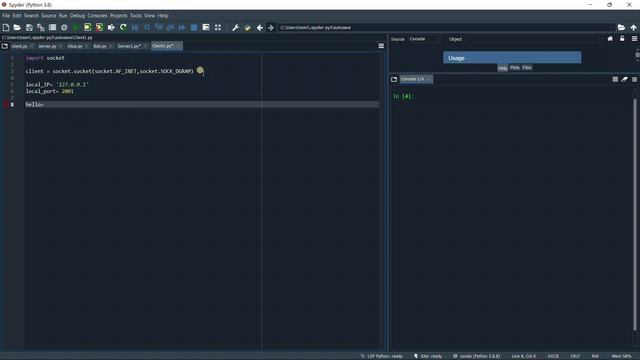640x360 pixels.
Task: Go forward with the right arrow
Action: (271, 27)
